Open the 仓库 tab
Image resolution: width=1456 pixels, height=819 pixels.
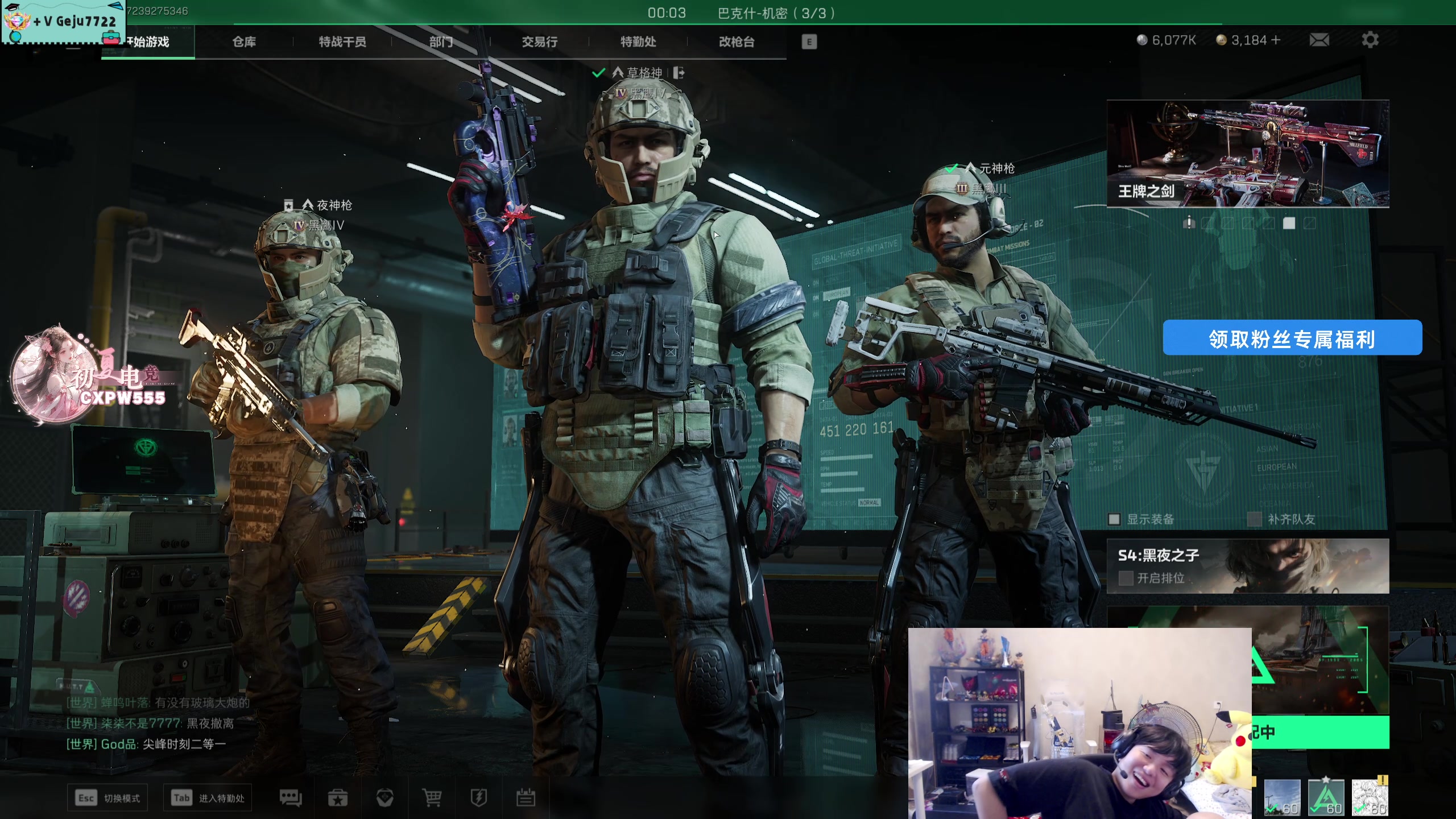[x=244, y=42]
